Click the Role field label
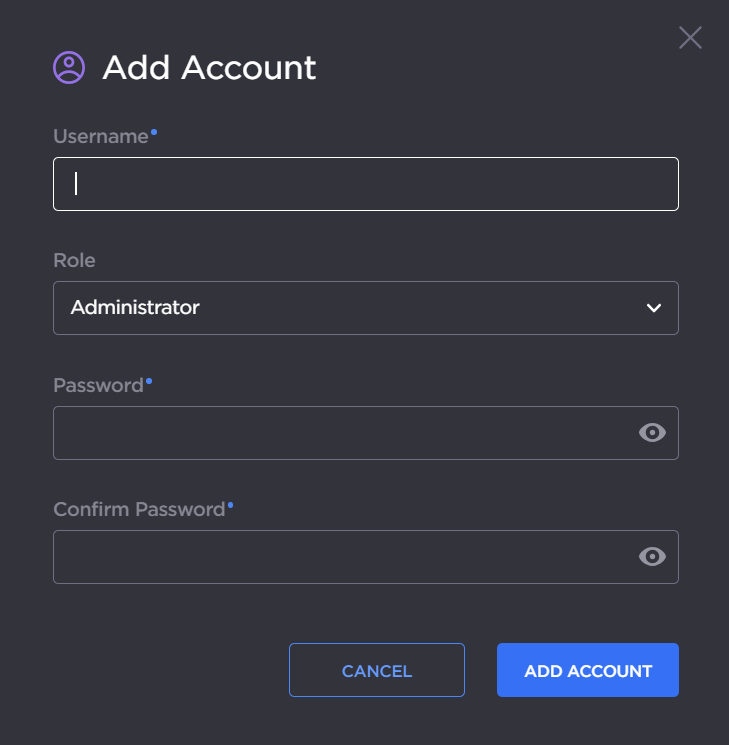729x745 pixels. click(74, 260)
